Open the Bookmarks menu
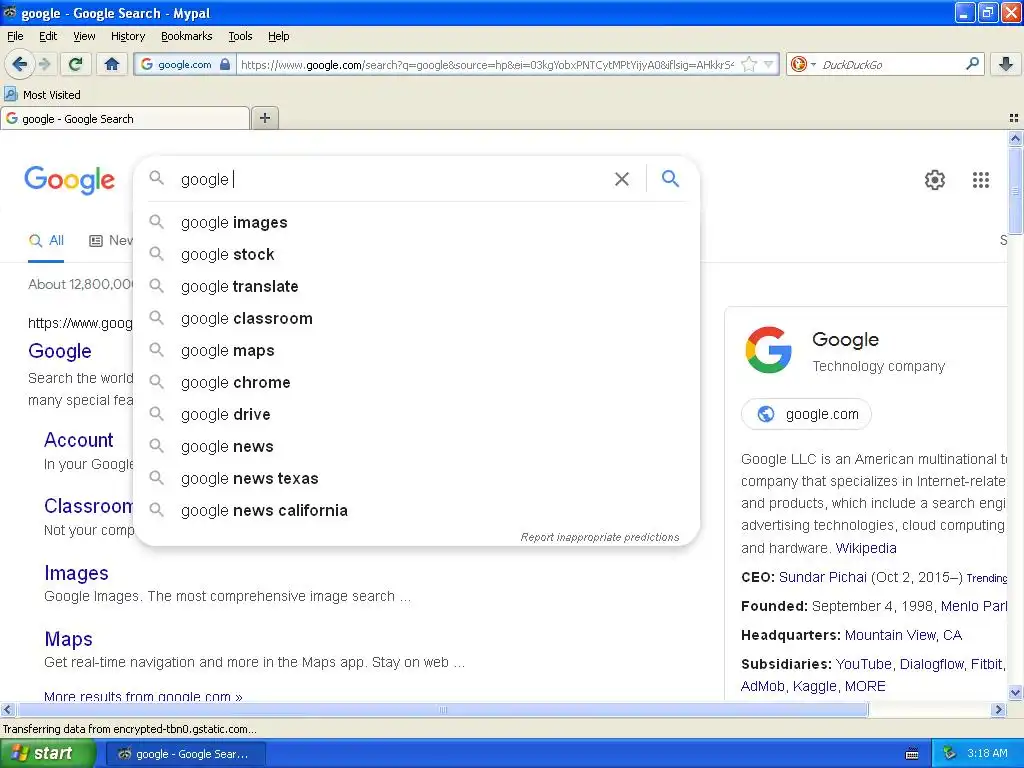 click(187, 37)
